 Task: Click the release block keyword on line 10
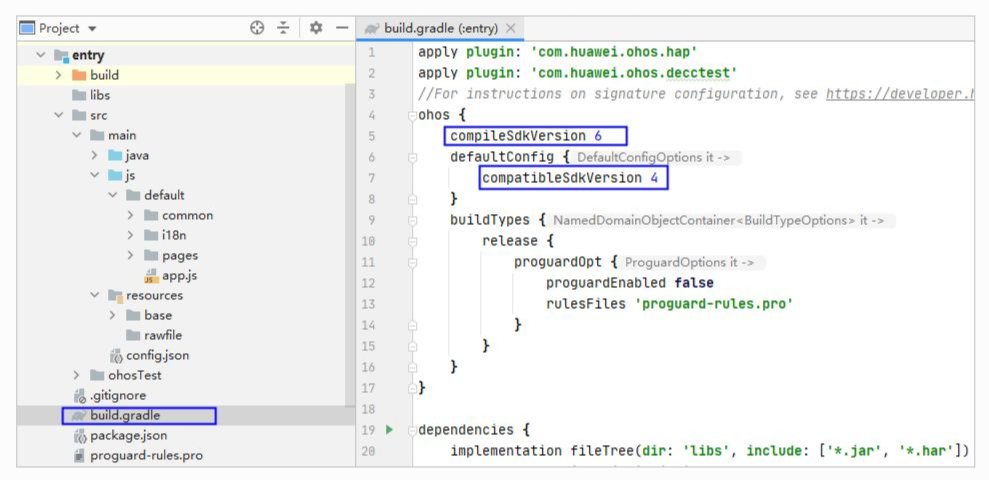pyautogui.click(x=510, y=241)
